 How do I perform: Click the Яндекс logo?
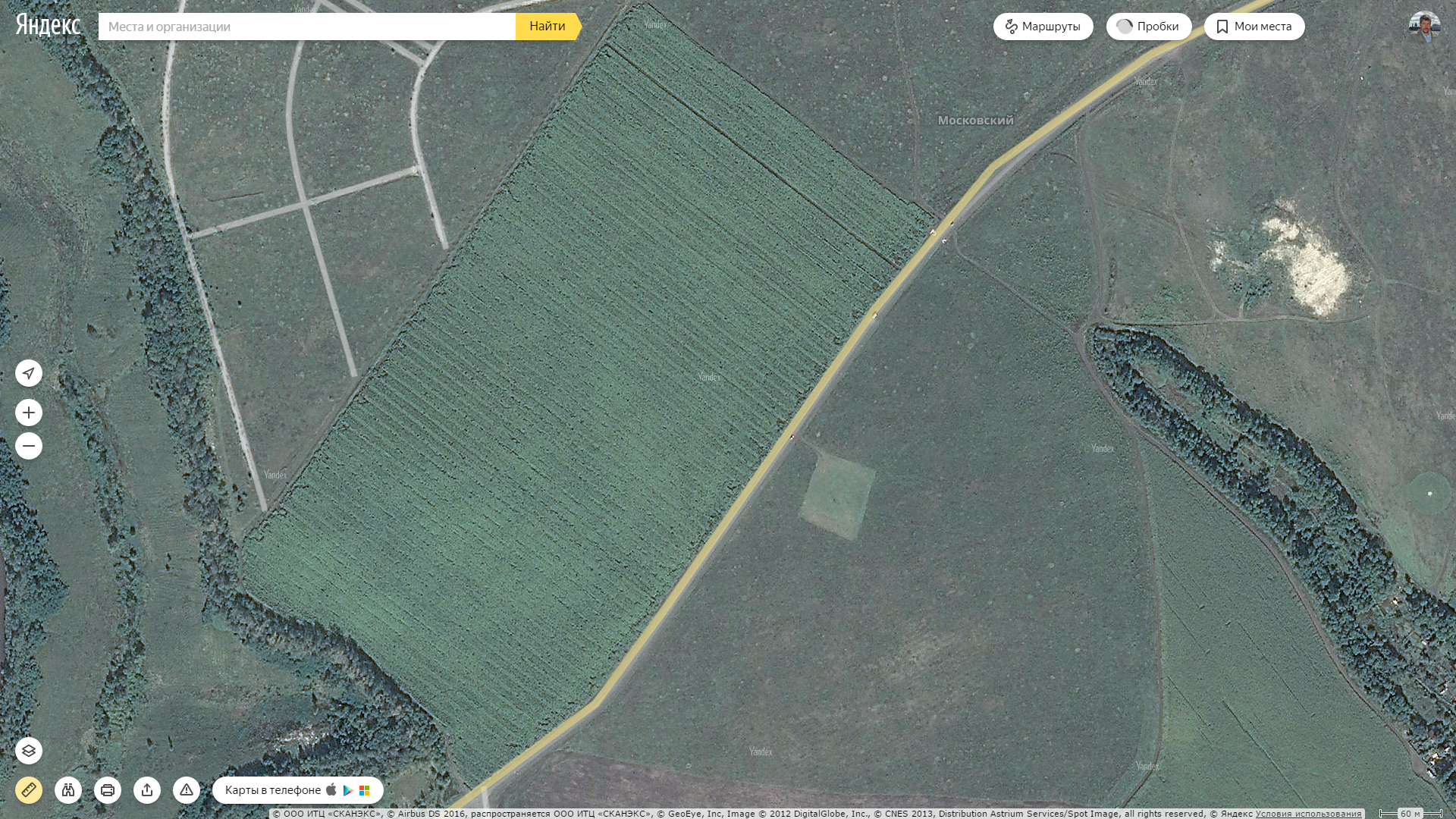pos(48,25)
